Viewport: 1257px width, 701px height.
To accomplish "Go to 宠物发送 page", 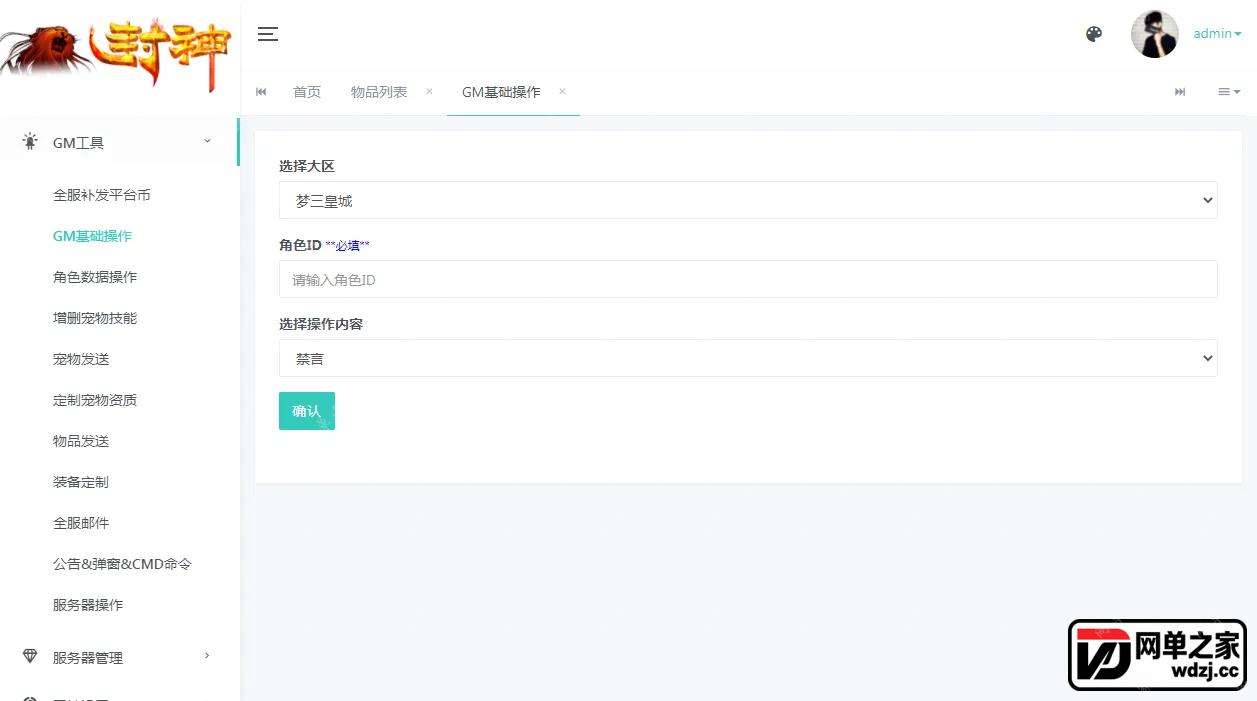I will click(x=81, y=359).
